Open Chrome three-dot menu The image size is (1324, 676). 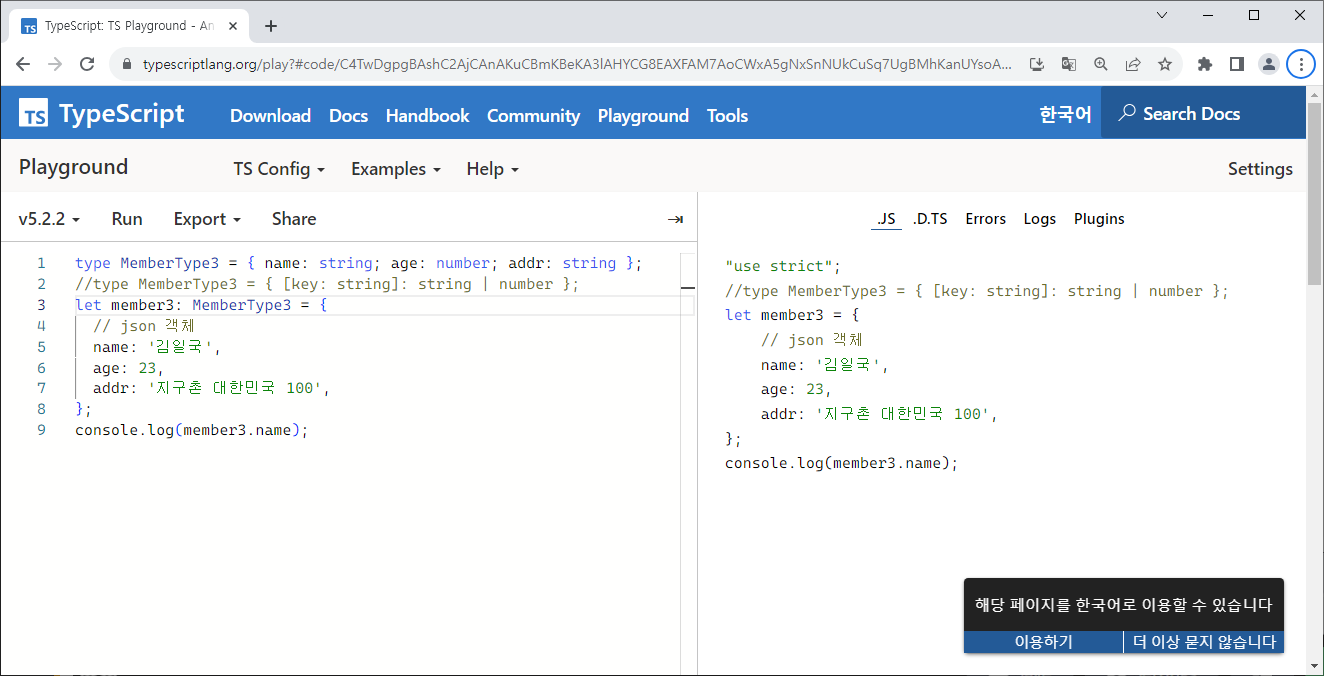pos(1301,64)
